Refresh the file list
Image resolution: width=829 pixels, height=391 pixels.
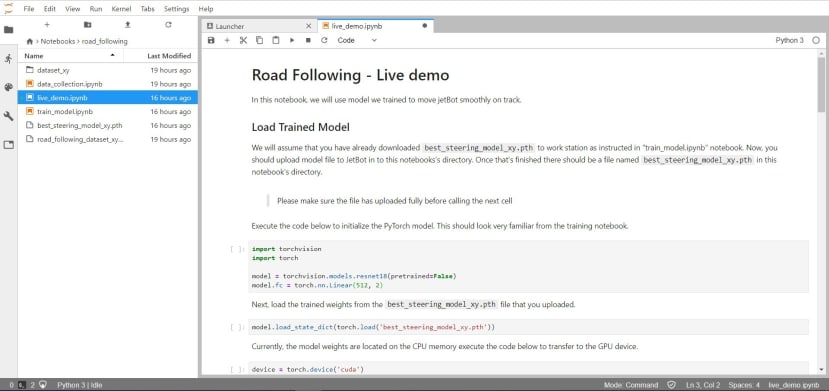pyautogui.click(x=168, y=25)
